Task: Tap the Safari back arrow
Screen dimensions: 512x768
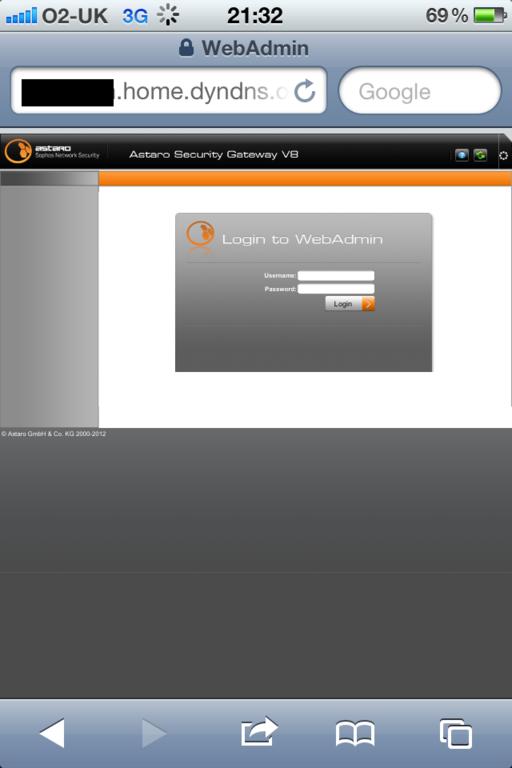Action: [x=52, y=733]
